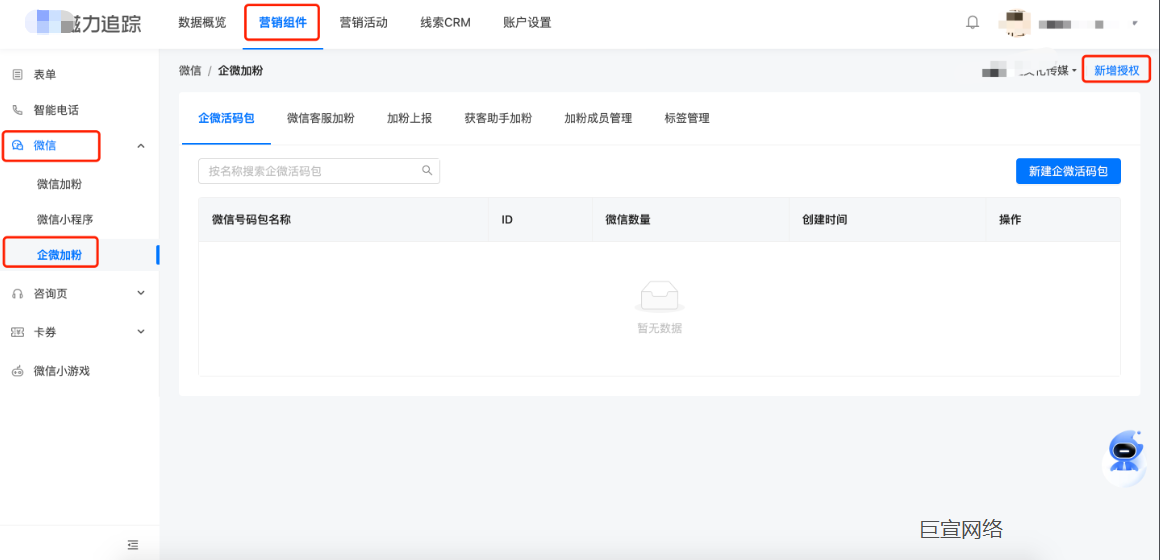
Task: Click the game icon beside 微信小游戏
Action: [17, 371]
